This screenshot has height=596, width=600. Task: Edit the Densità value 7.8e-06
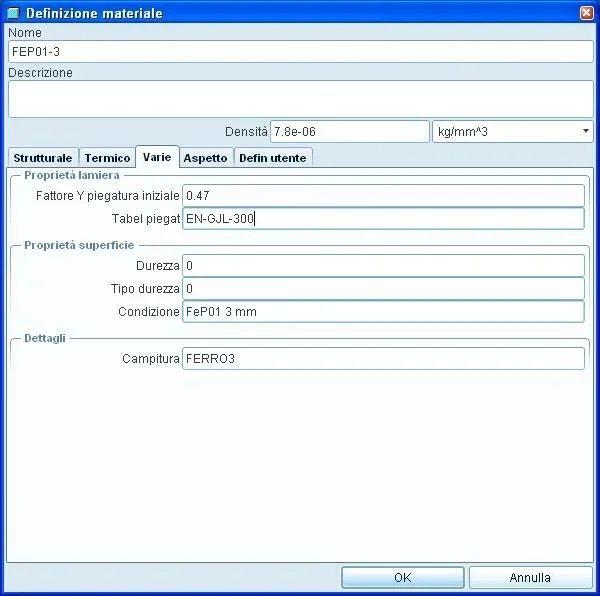point(350,132)
